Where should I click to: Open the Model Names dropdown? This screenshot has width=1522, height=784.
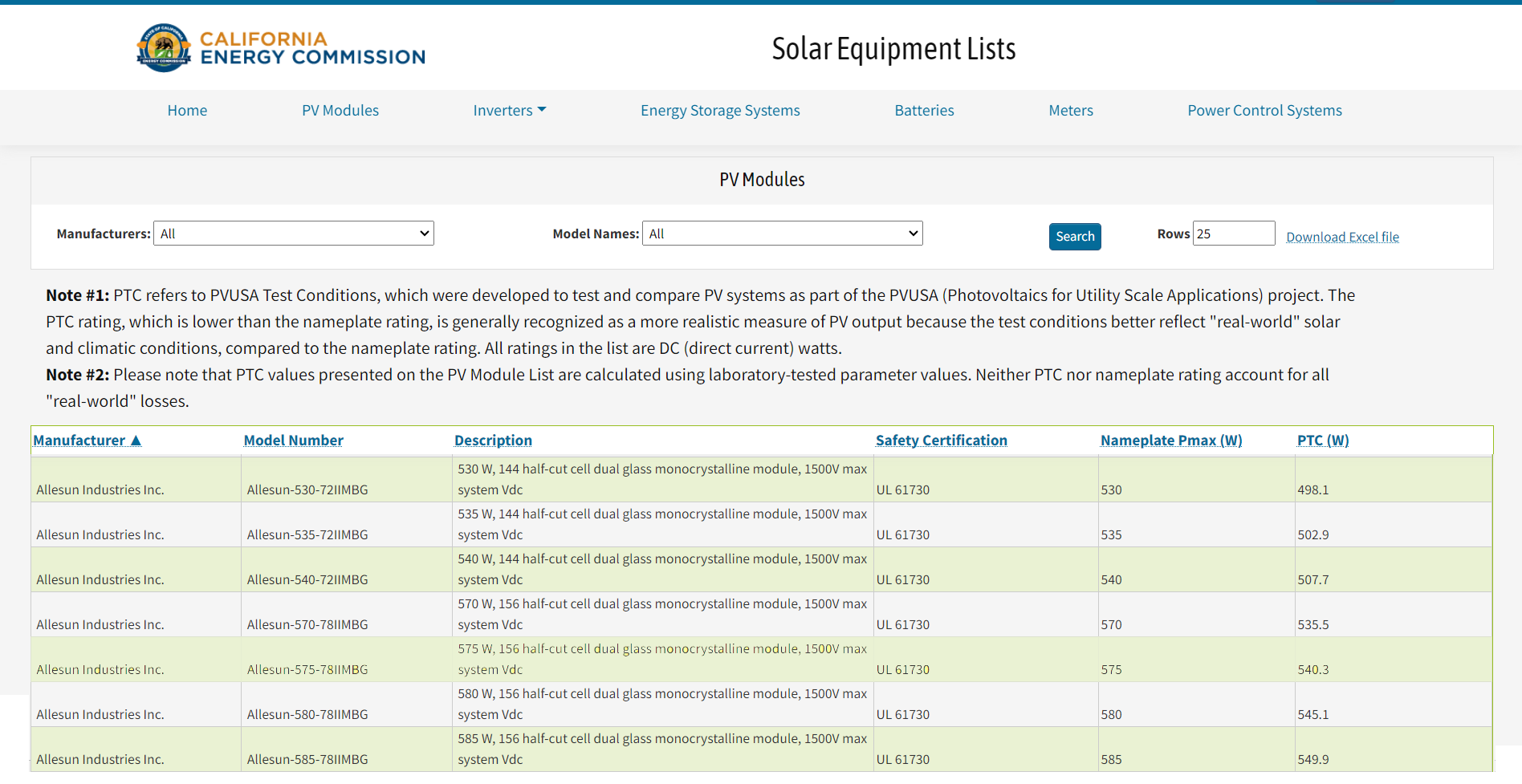(783, 234)
